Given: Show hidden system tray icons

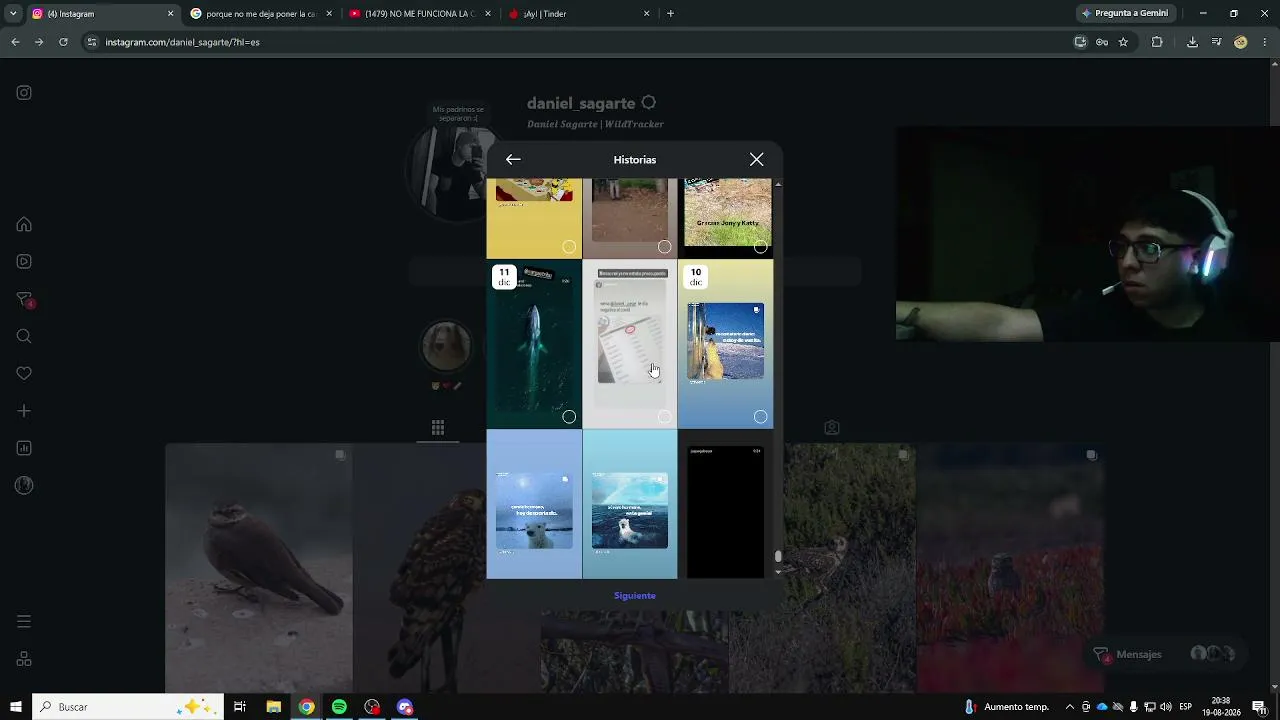Looking at the screenshot, I should [1070, 707].
